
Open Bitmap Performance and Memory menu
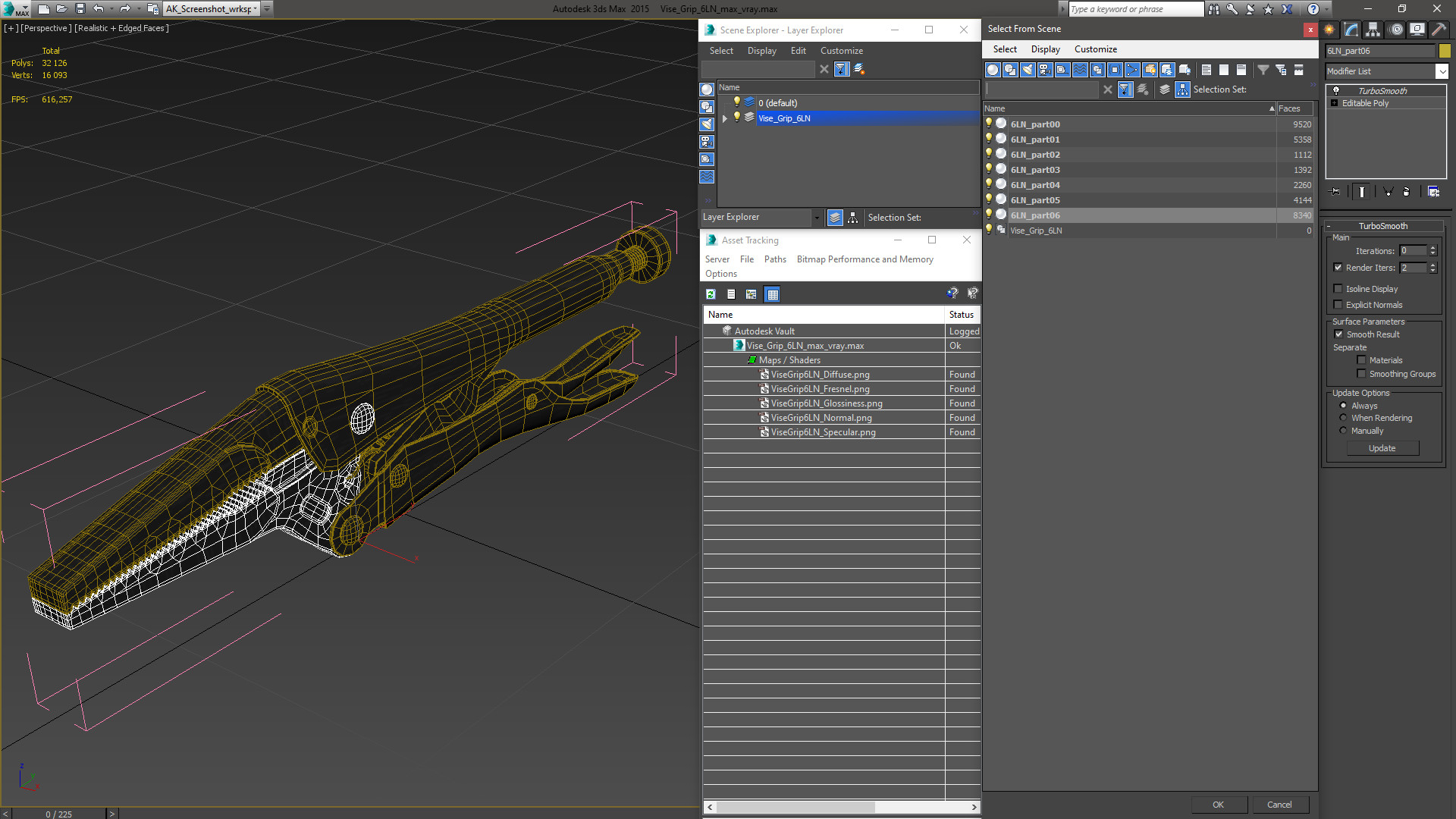(x=864, y=259)
